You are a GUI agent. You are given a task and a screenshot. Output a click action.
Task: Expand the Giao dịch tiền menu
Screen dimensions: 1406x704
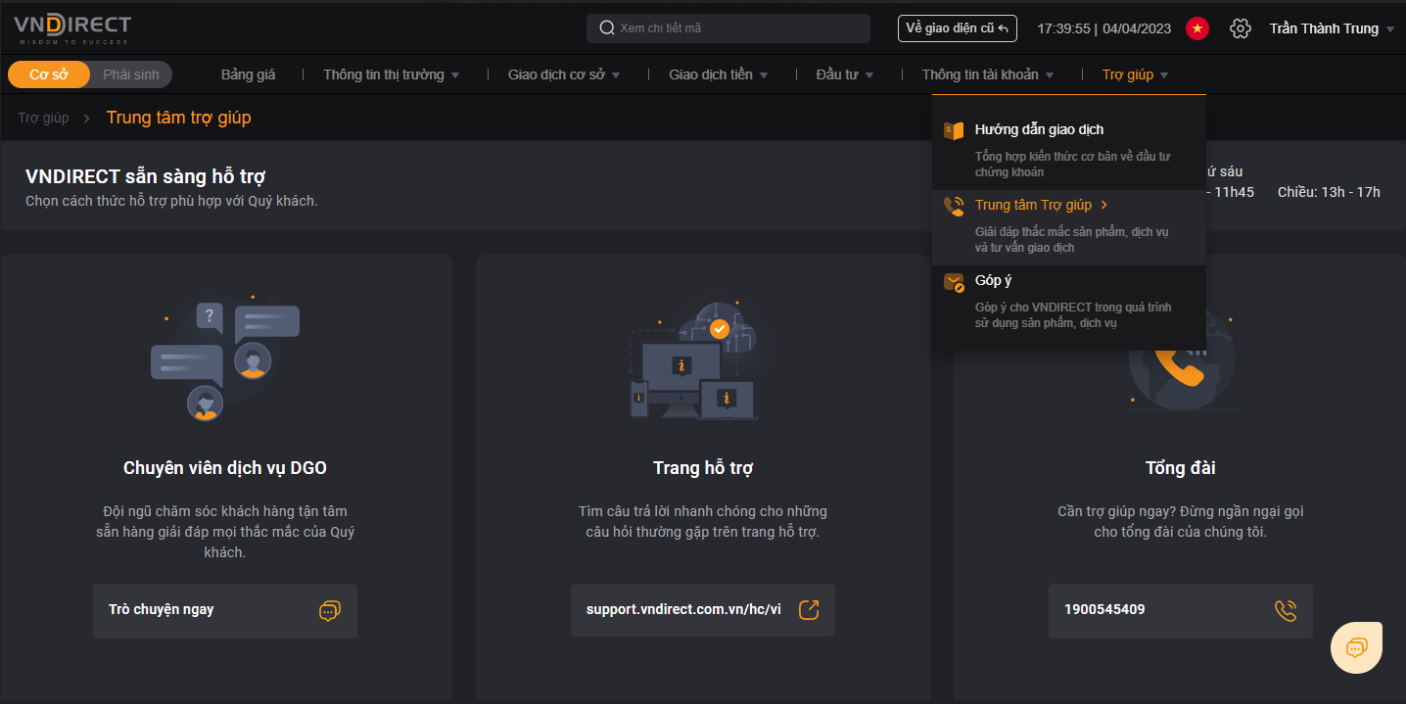[x=718, y=75]
